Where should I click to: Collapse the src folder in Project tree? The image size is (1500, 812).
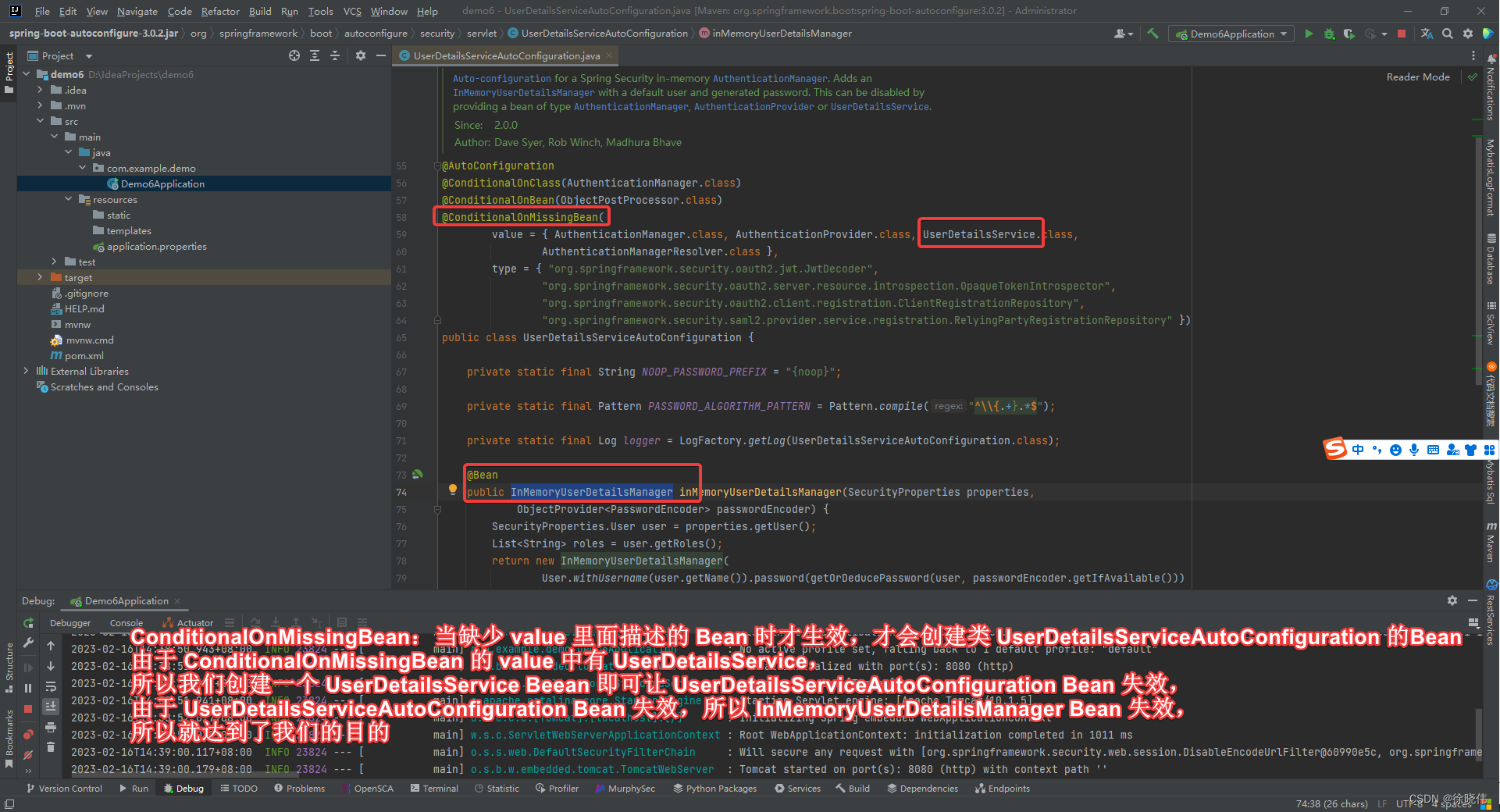(41, 121)
